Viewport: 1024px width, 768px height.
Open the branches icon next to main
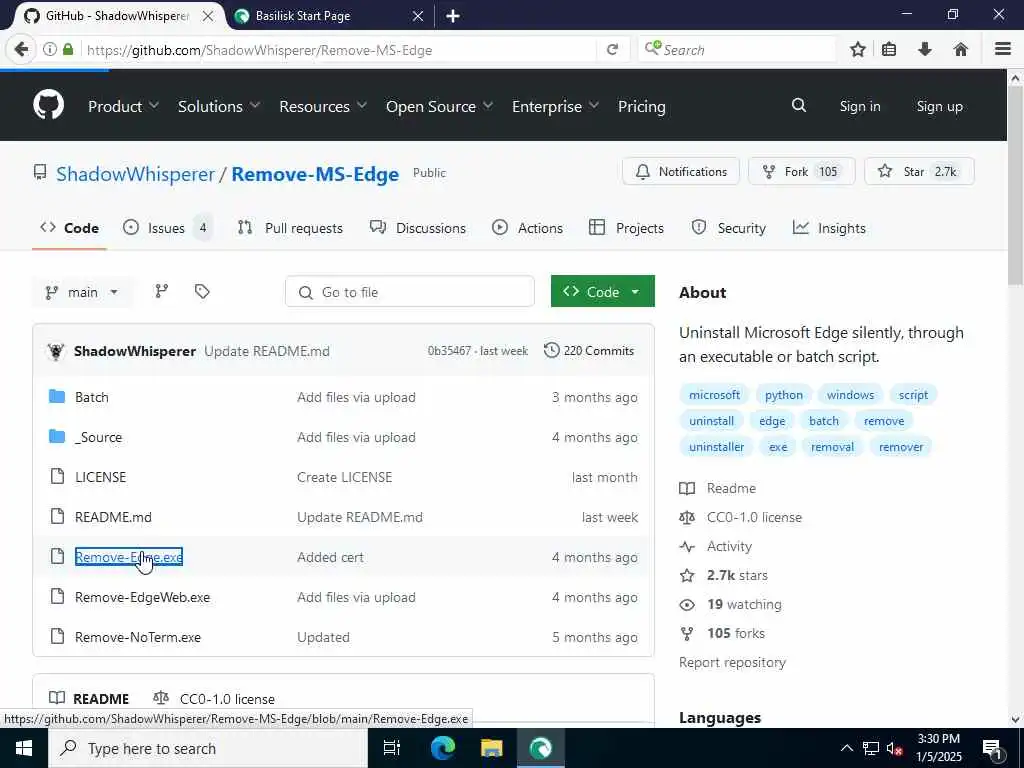[161, 291]
